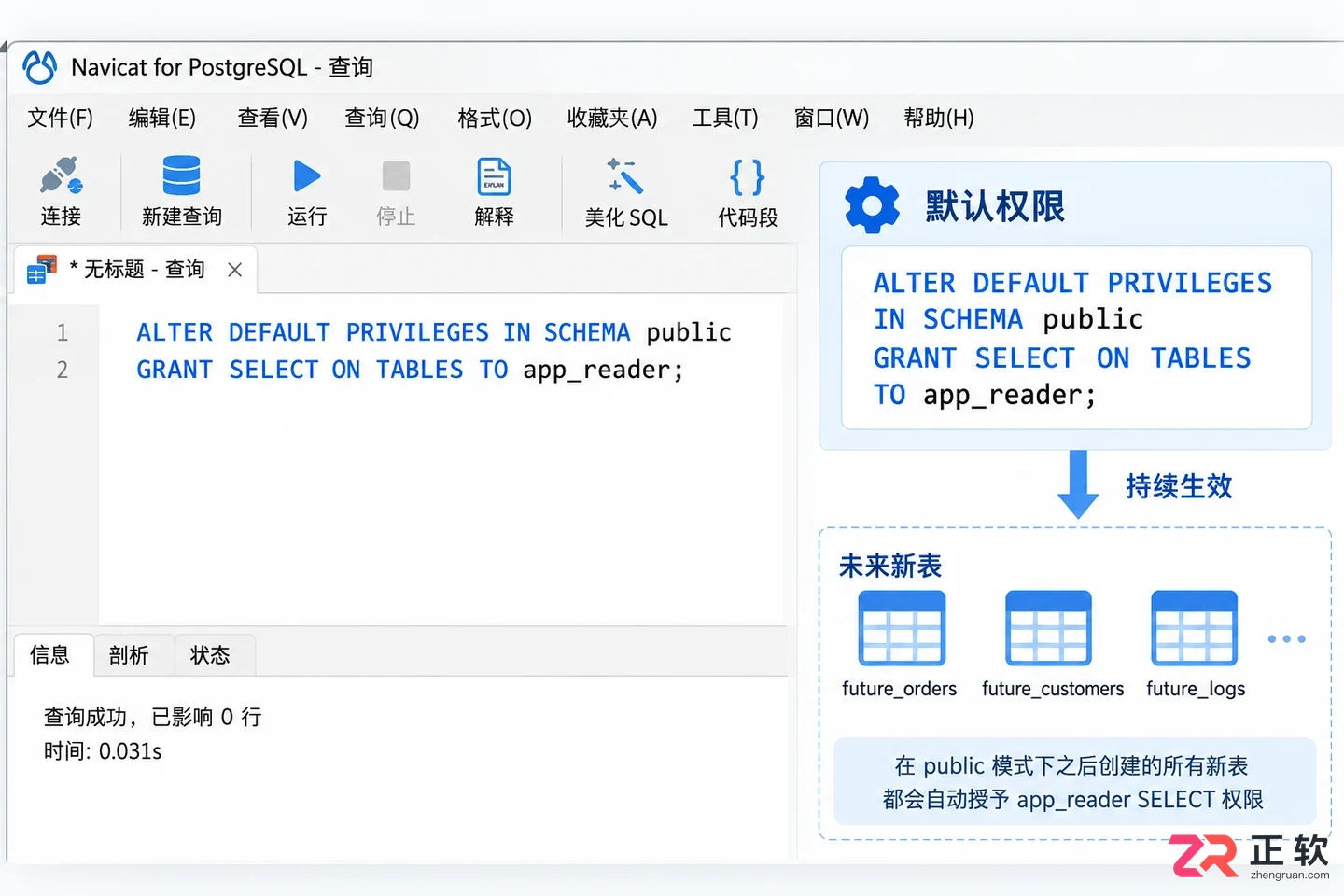
Task: Click the future_orders label
Action: point(899,689)
